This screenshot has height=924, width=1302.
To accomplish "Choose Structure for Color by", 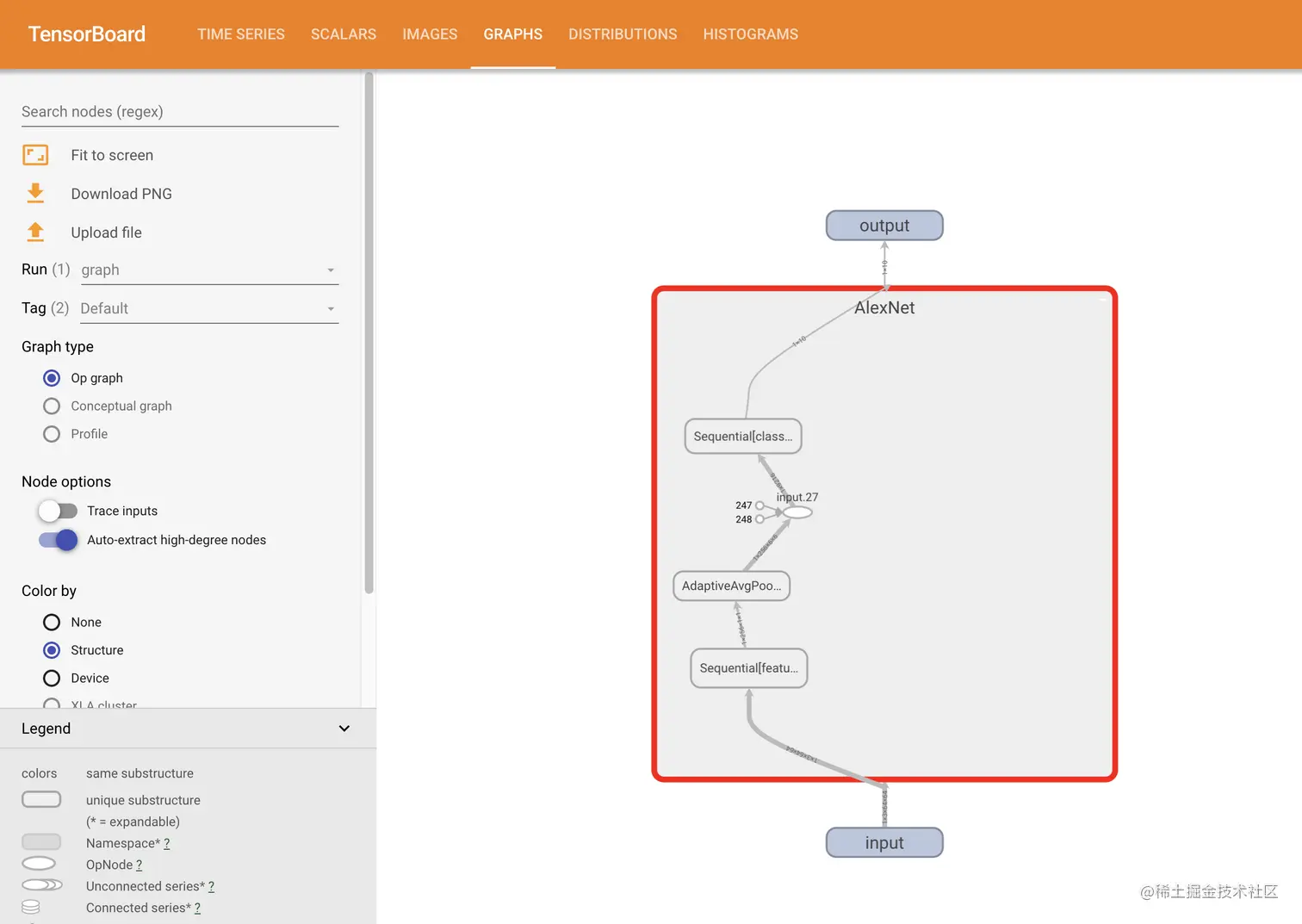I will point(52,650).
